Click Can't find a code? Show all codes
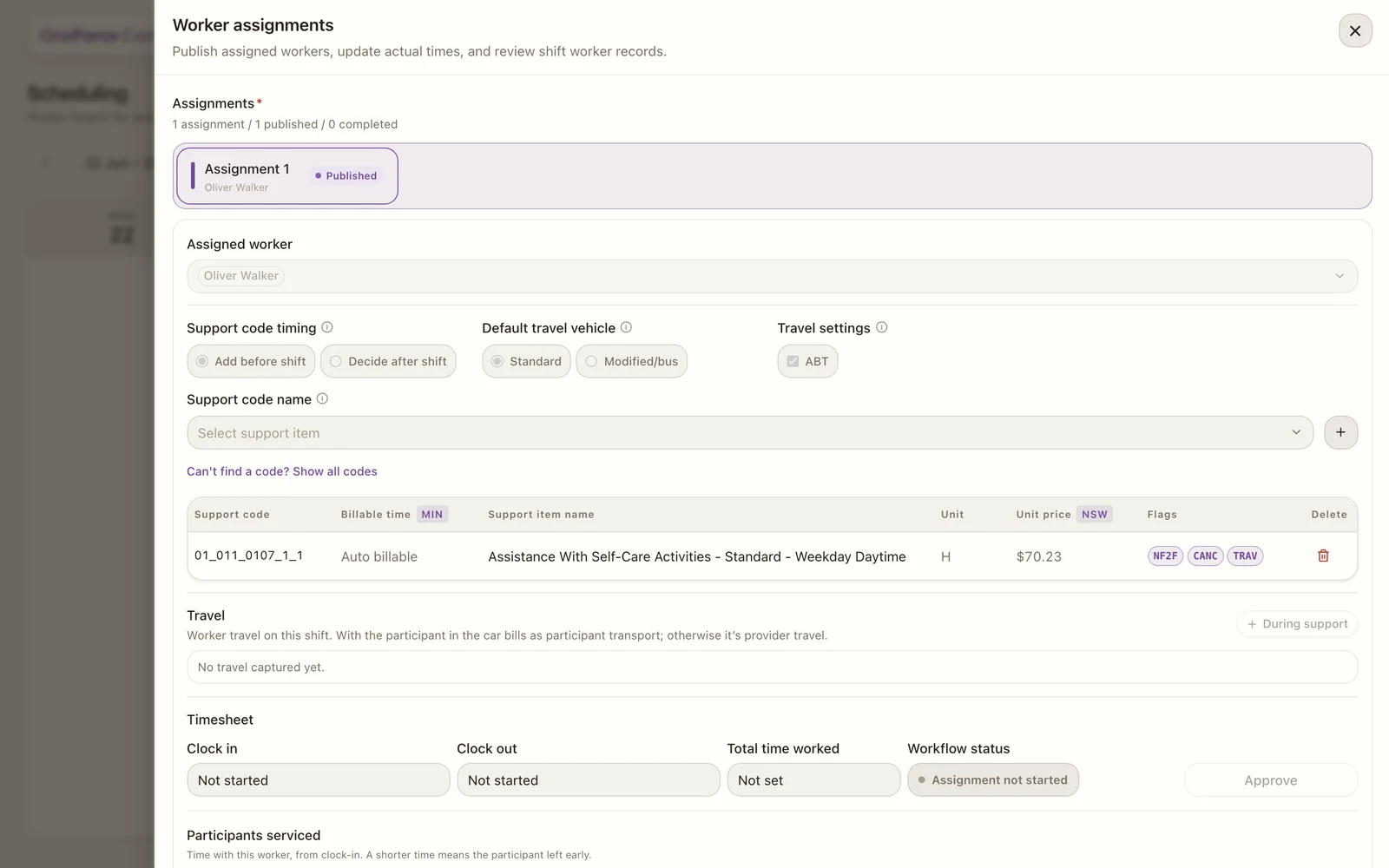Viewport: 1389px width, 868px height. pyautogui.click(x=282, y=471)
